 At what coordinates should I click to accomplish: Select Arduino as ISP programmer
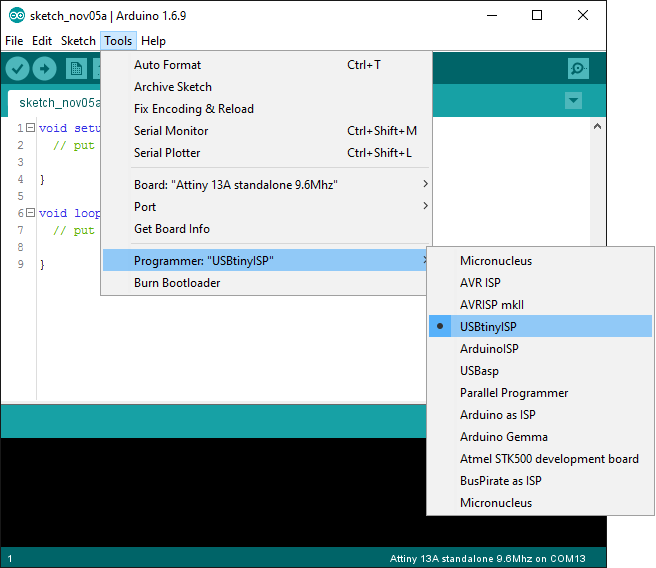point(541,414)
